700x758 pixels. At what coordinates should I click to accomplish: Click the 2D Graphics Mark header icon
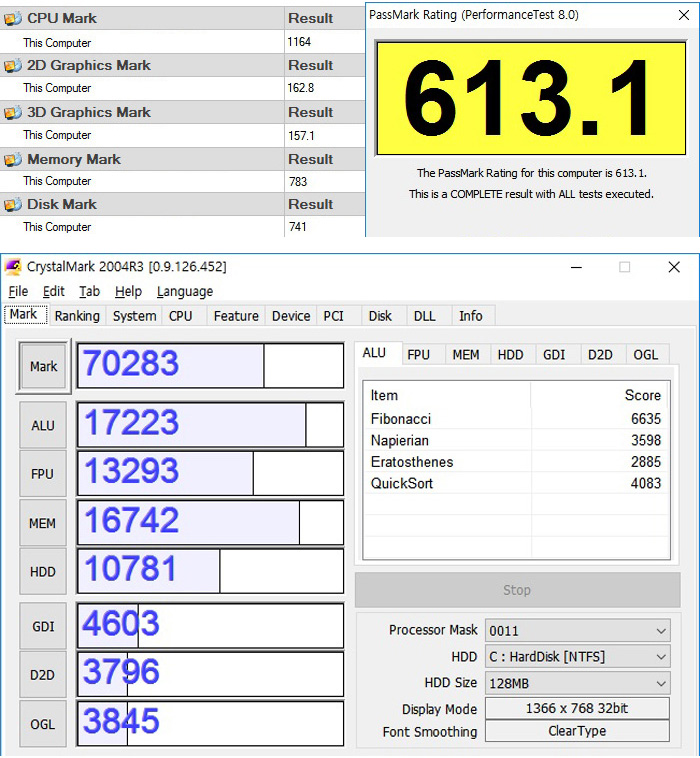[13, 66]
